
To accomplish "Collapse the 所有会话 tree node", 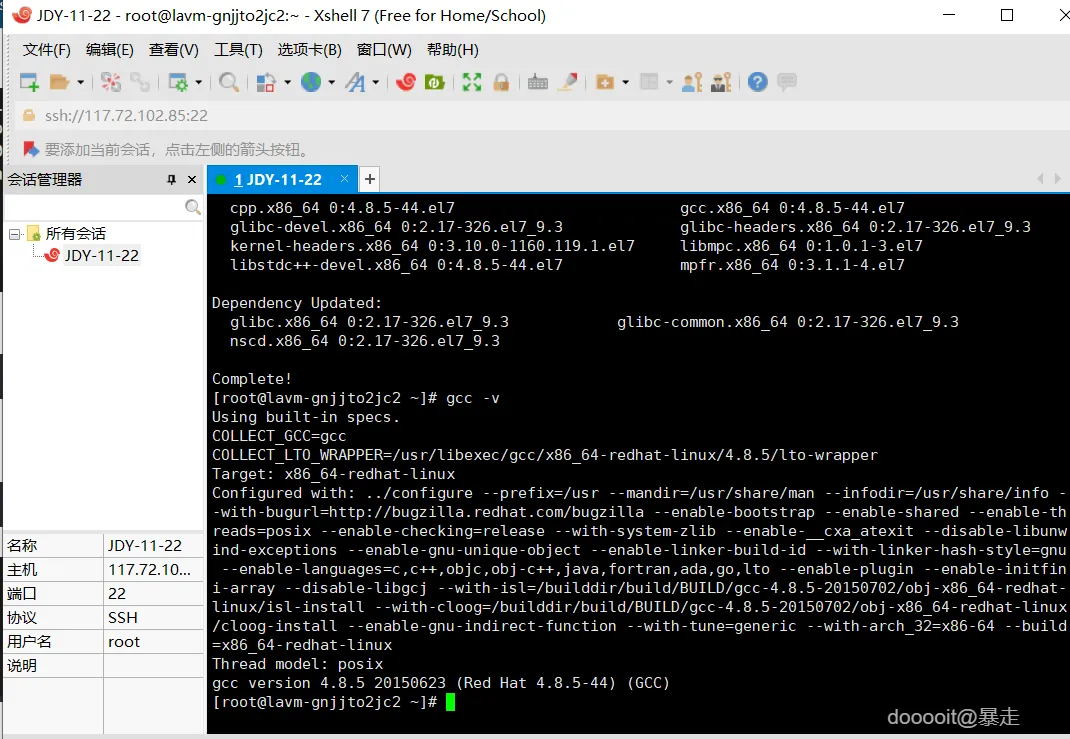I will pos(14,234).
